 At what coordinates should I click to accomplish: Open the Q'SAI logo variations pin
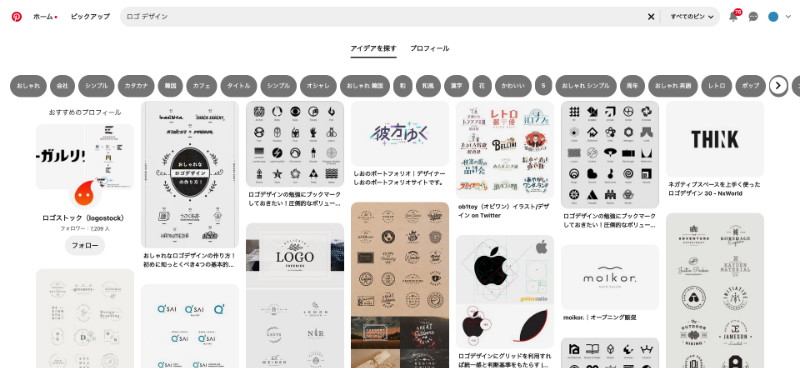pyautogui.click(x=190, y=326)
